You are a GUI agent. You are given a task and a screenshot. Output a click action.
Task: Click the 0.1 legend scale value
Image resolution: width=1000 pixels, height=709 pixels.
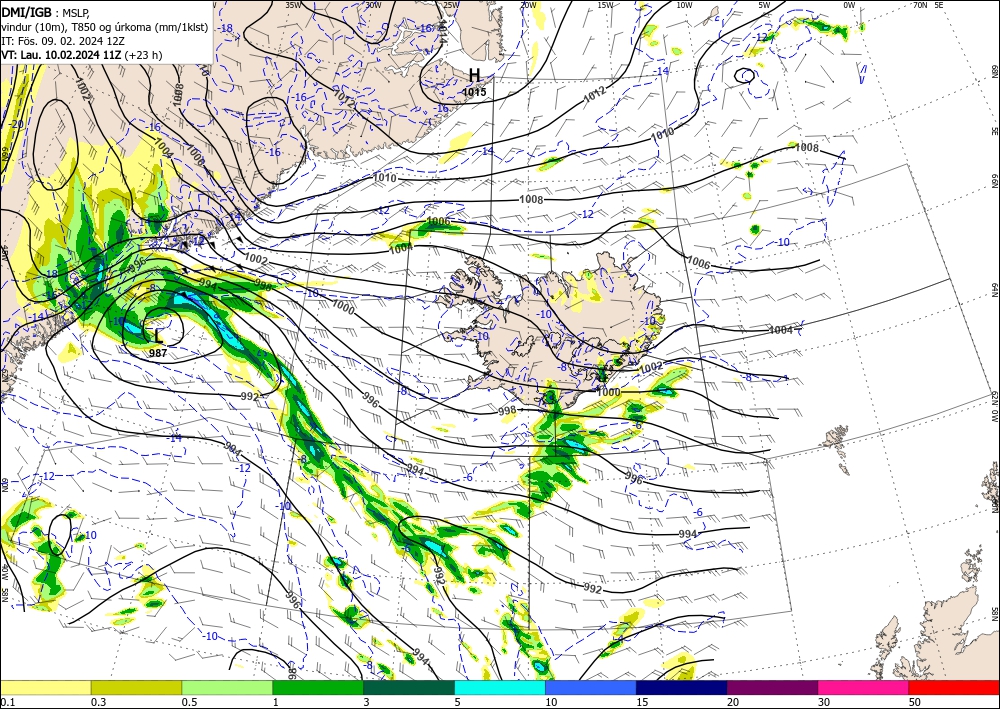(x=6, y=702)
